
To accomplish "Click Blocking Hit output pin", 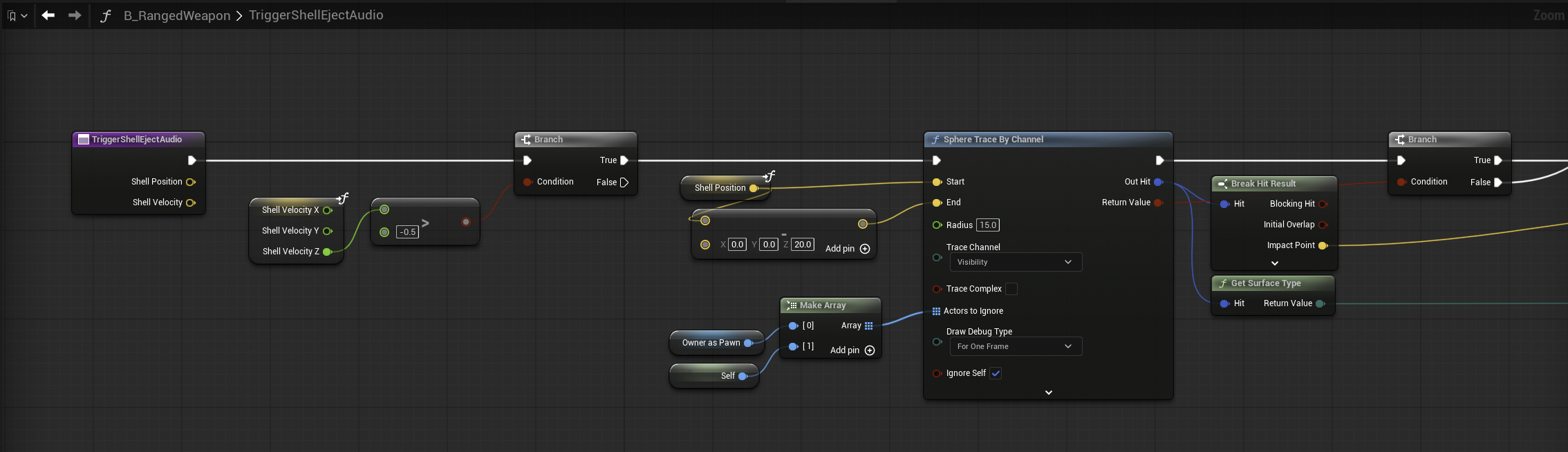I will click(1323, 204).
